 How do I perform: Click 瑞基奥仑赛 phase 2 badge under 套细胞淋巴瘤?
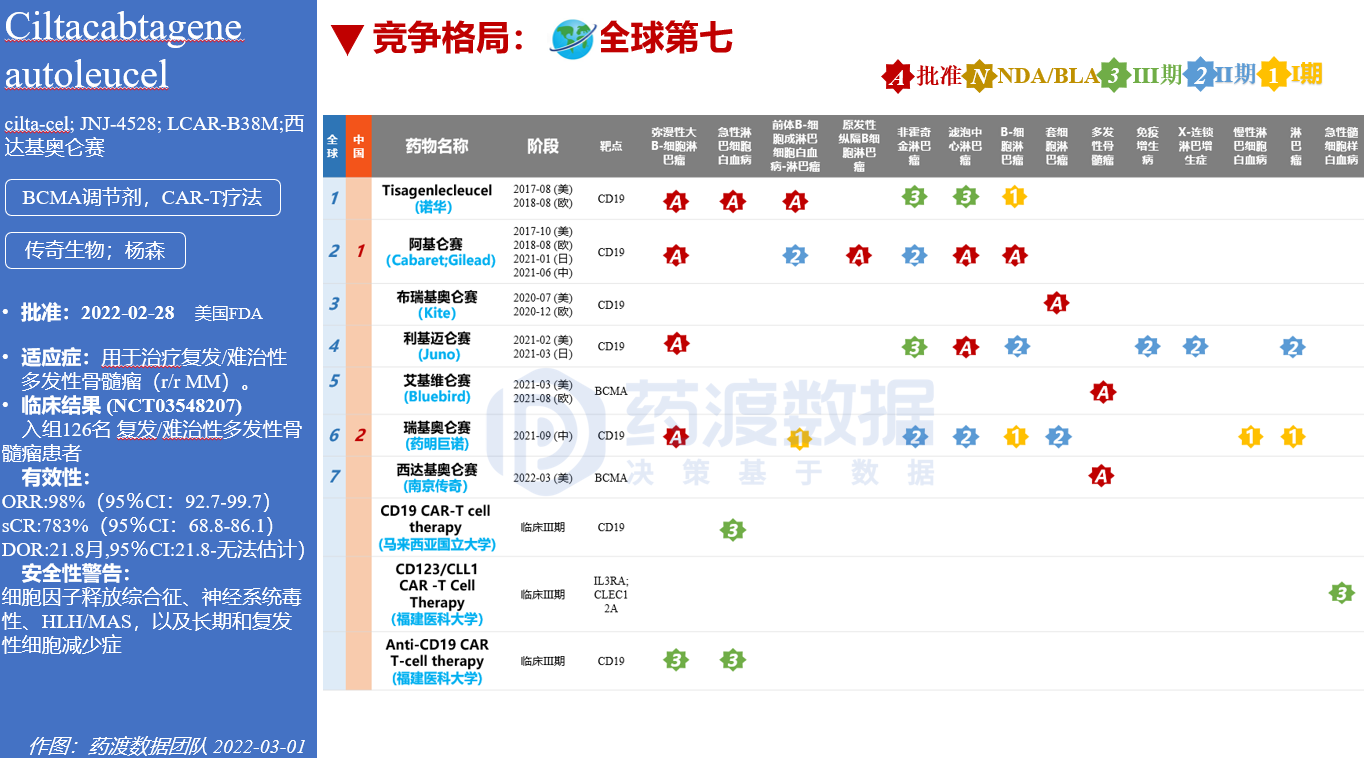pos(1058,436)
